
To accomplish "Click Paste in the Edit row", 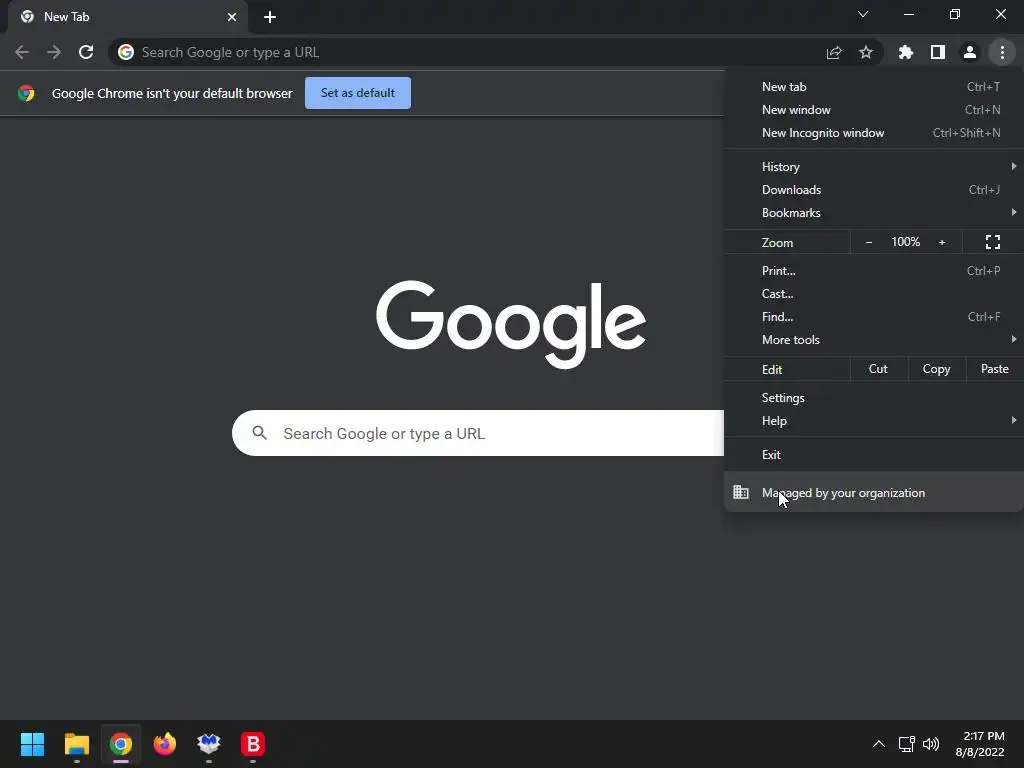I will click(995, 369).
